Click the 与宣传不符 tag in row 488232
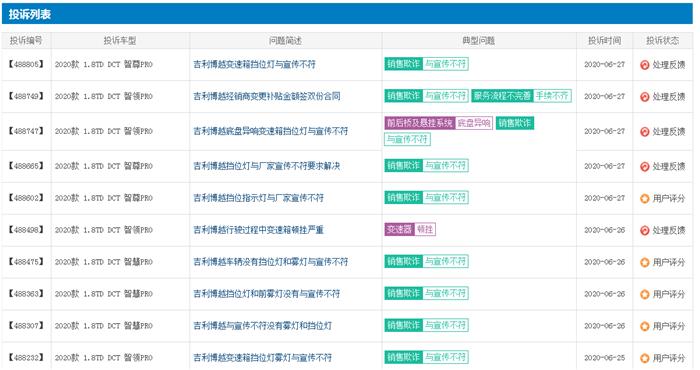The width and height of the screenshot is (700, 370). tap(445, 357)
